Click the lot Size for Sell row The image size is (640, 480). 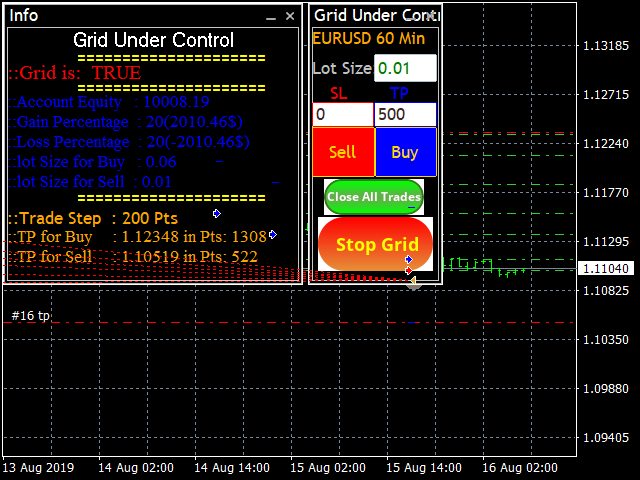[90, 182]
